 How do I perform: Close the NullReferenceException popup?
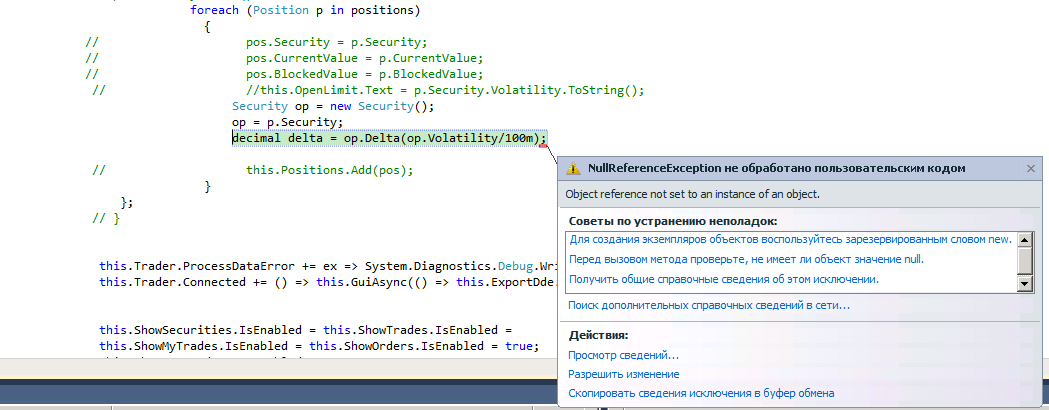pyautogui.click(x=1030, y=169)
